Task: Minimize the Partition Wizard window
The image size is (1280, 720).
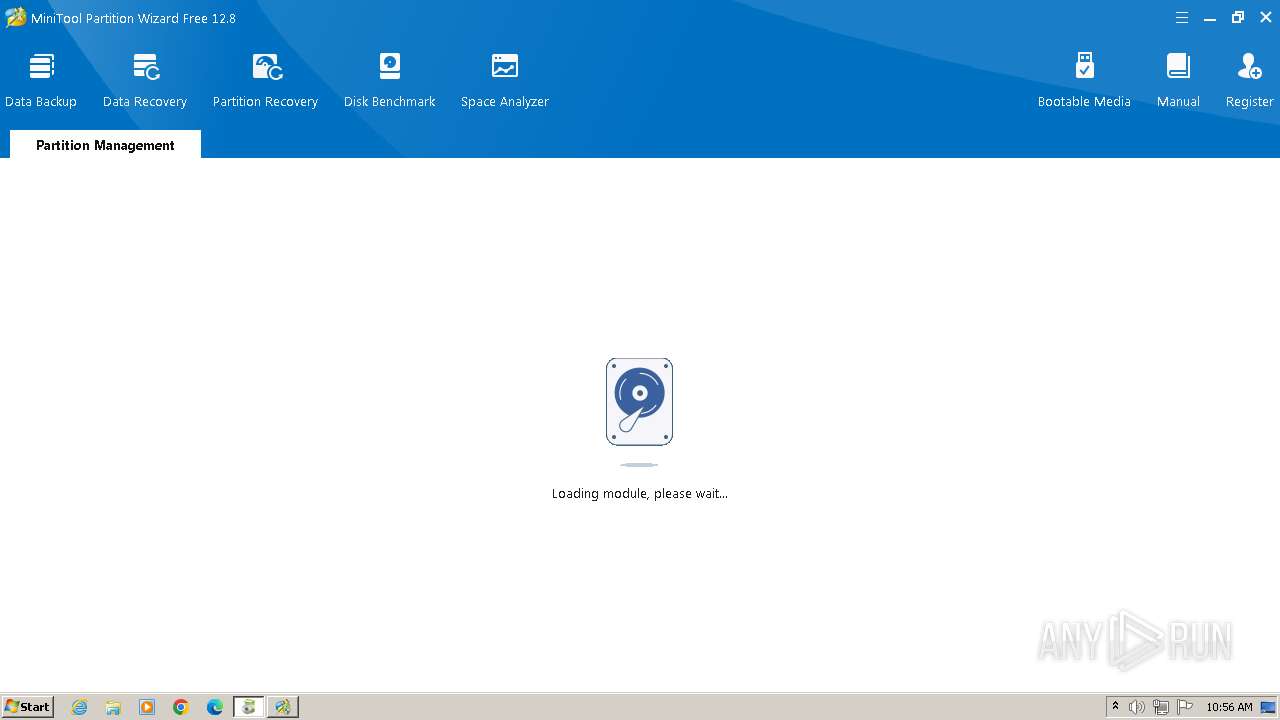Action: point(1210,18)
